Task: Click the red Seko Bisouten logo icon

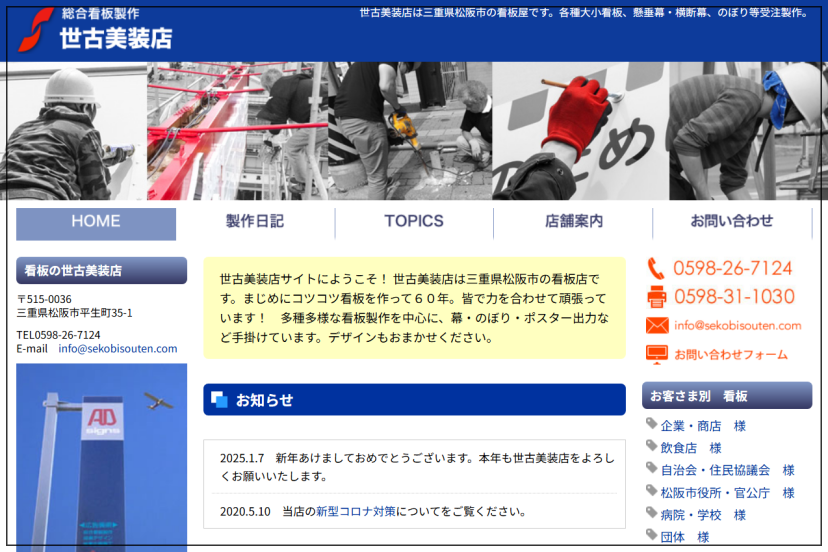Action: (36, 29)
